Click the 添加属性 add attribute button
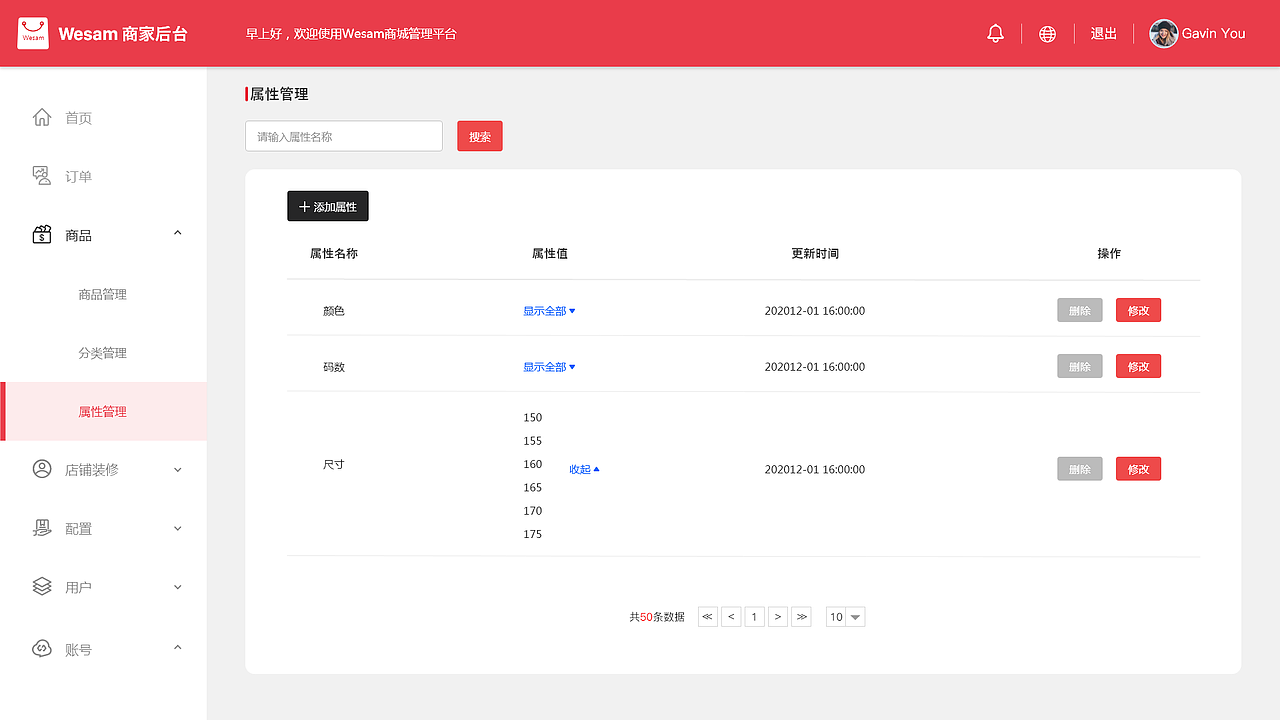This screenshot has width=1280, height=720. 327,205
